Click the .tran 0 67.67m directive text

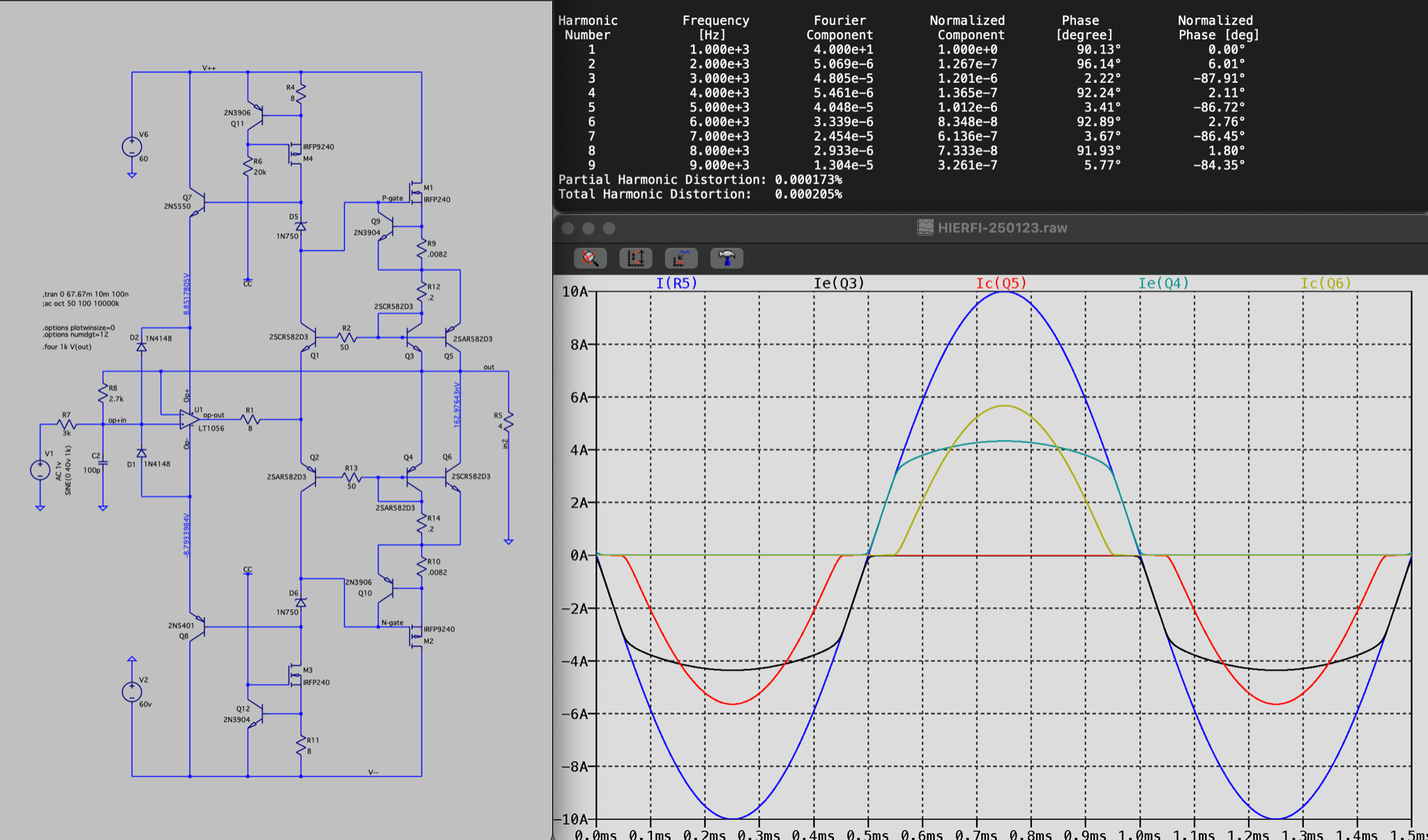tap(85, 294)
